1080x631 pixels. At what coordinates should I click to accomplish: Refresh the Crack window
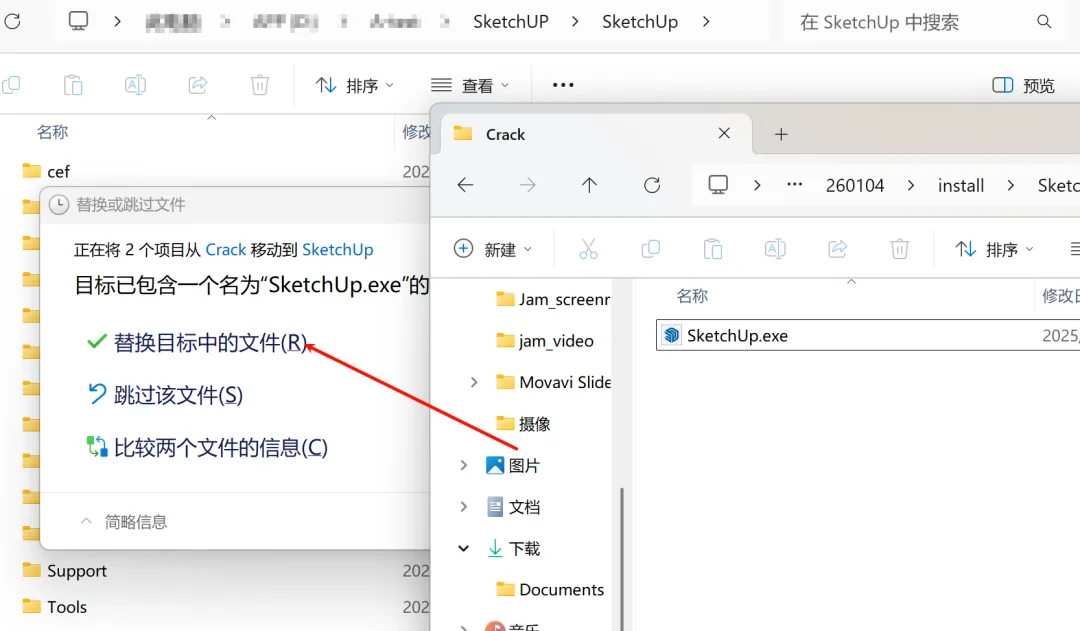(x=652, y=185)
